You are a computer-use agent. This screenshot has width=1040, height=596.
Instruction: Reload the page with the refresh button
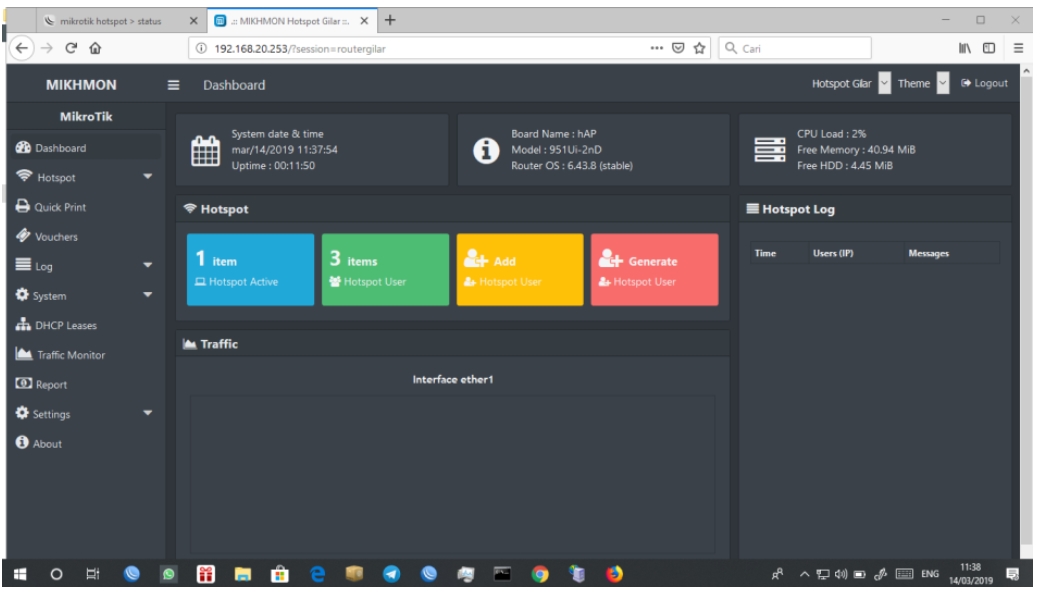point(71,48)
